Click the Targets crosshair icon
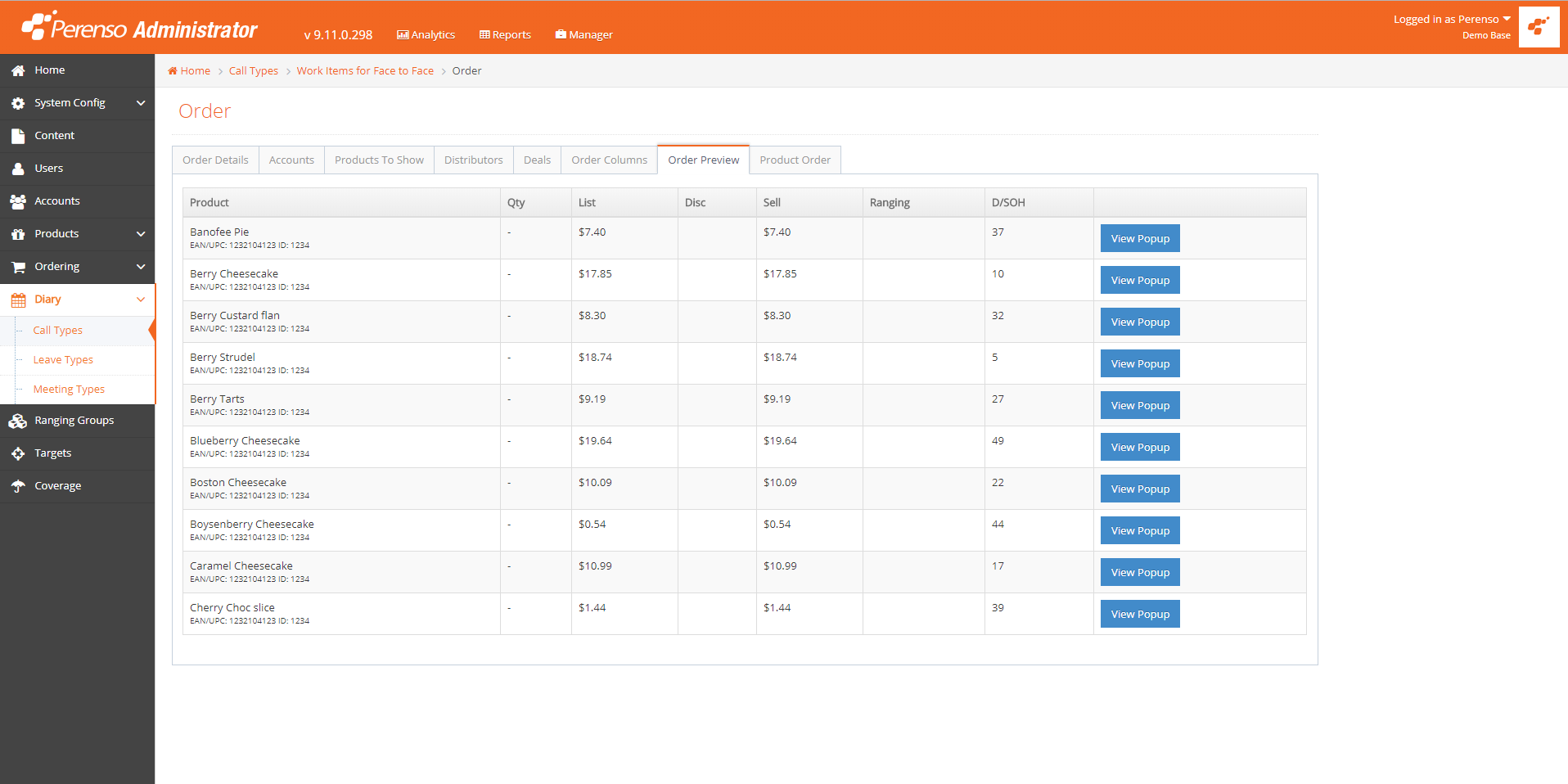Viewport: 1568px width, 784px height. [18, 453]
